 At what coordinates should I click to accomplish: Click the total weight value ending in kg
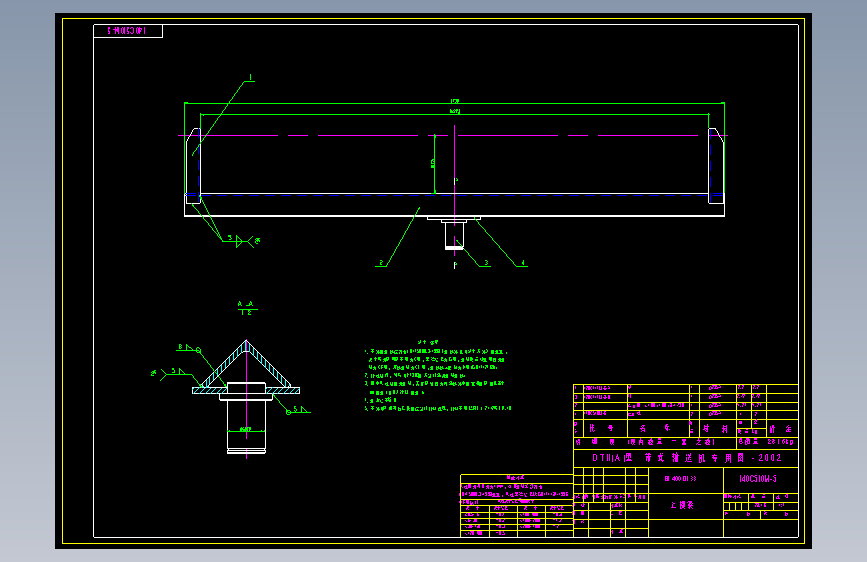(780, 442)
